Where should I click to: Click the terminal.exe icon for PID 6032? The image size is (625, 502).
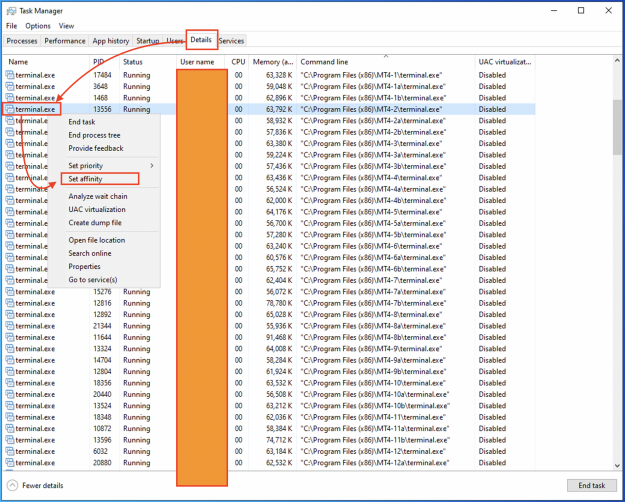click(x=10, y=451)
